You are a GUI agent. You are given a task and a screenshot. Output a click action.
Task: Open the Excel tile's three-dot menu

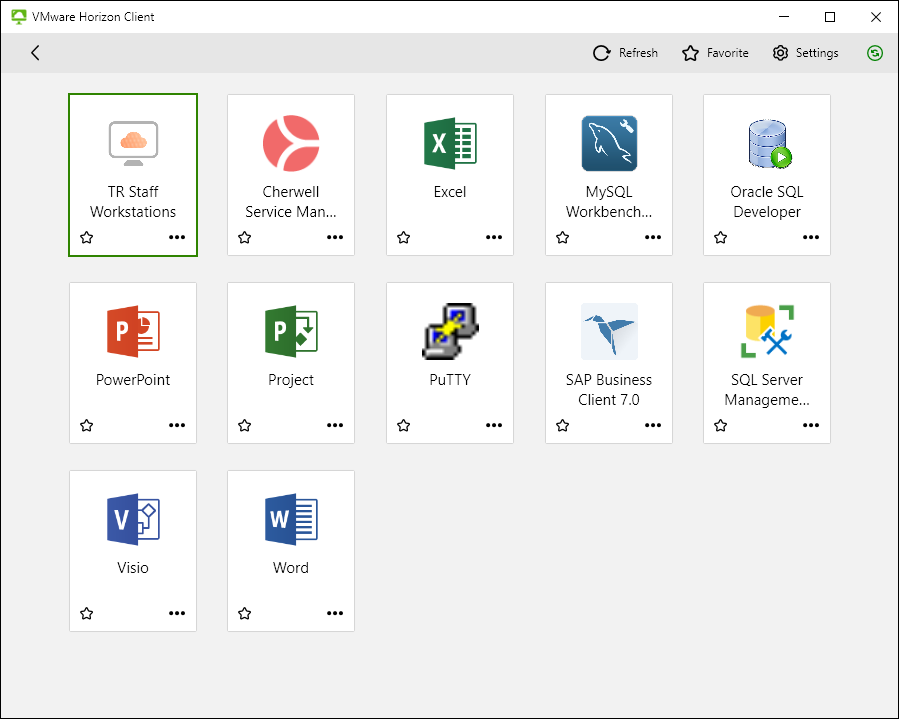pyautogui.click(x=494, y=237)
